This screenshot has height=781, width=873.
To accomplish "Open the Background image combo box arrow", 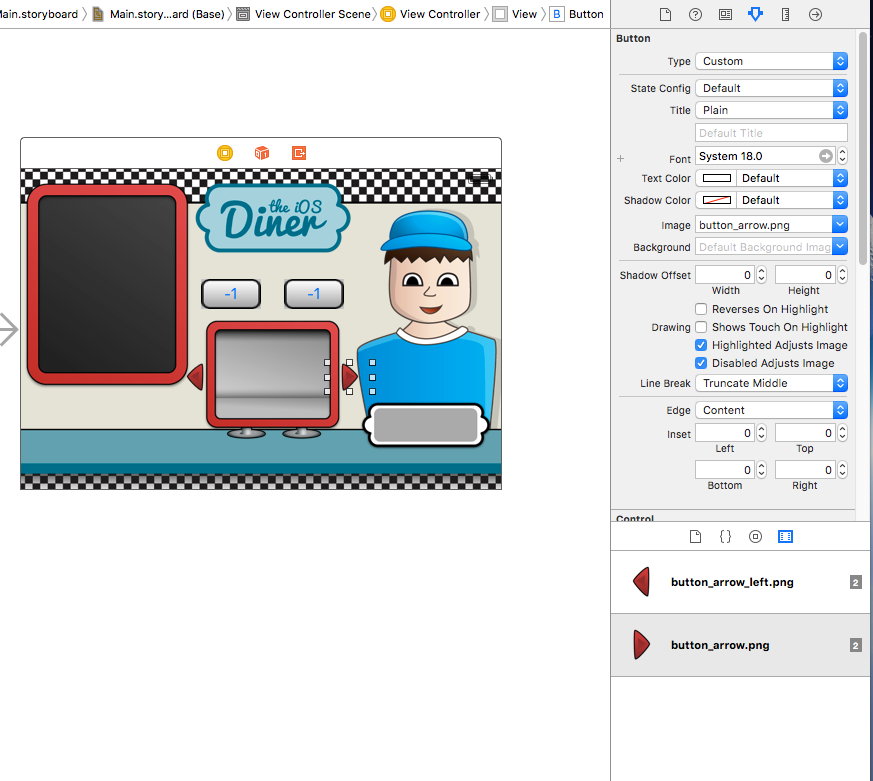I will (840, 246).
